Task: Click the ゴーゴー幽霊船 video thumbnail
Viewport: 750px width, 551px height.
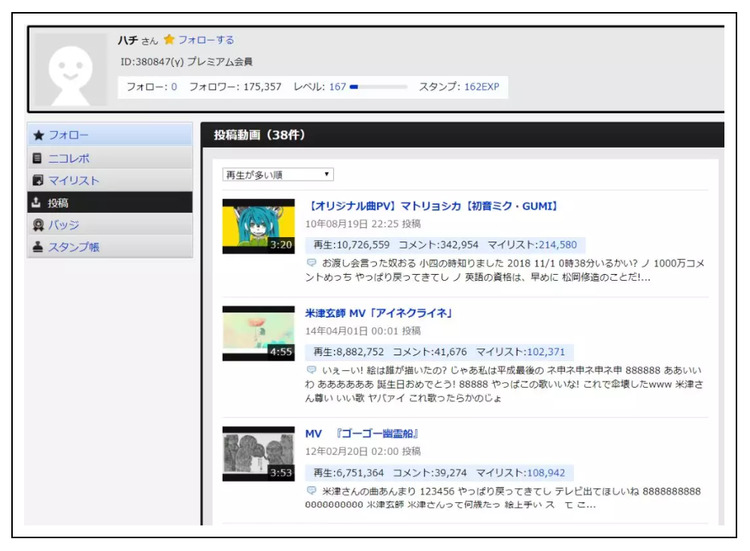Action: pos(258,454)
